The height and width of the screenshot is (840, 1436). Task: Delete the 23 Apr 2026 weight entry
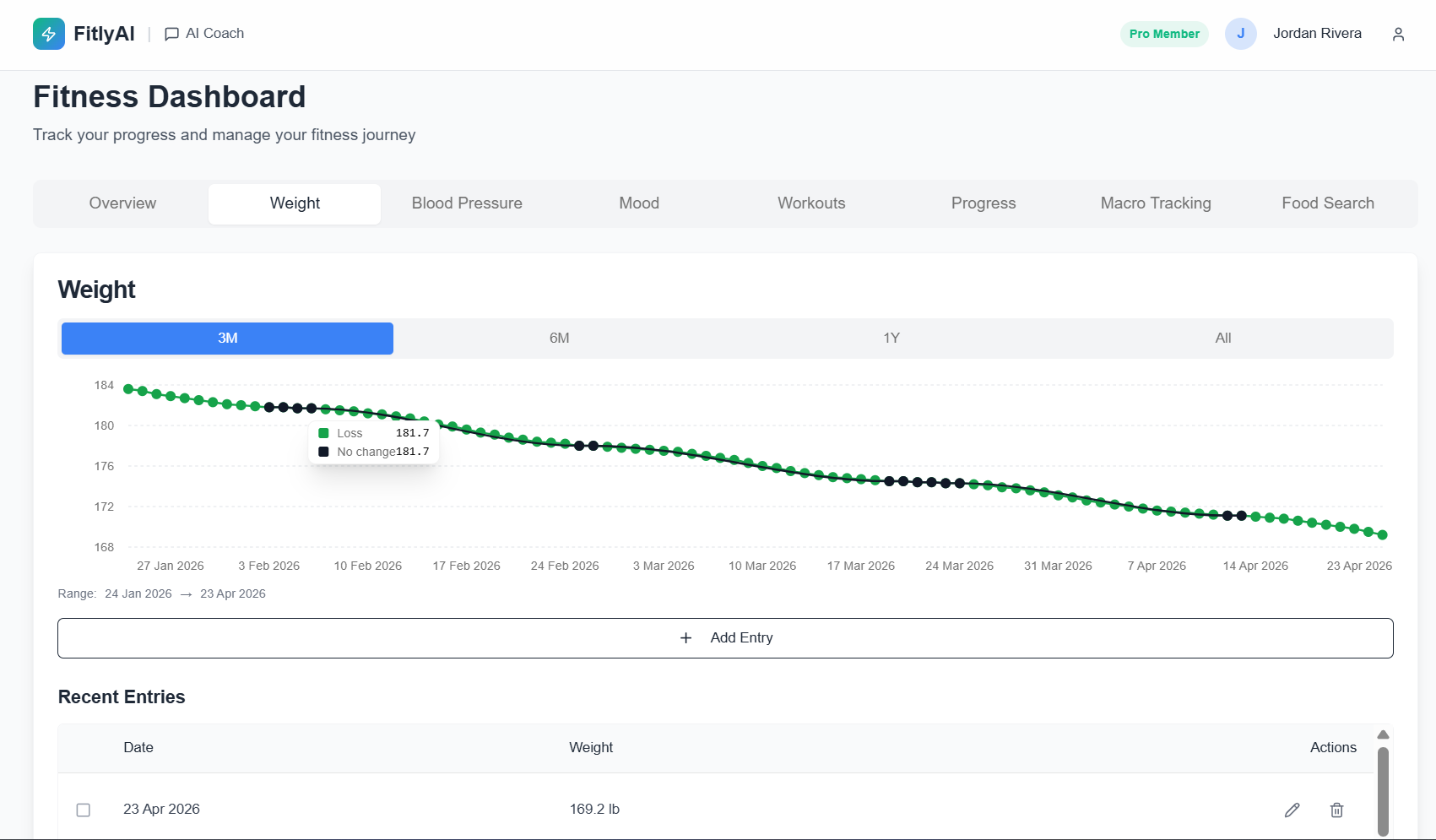click(1336, 810)
